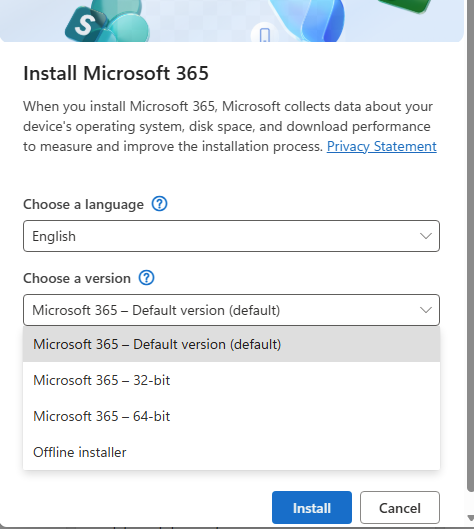Image resolution: width=474 pixels, height=529 pixels.
Task: Click the version help question mark icon
Action: [146, 278]
